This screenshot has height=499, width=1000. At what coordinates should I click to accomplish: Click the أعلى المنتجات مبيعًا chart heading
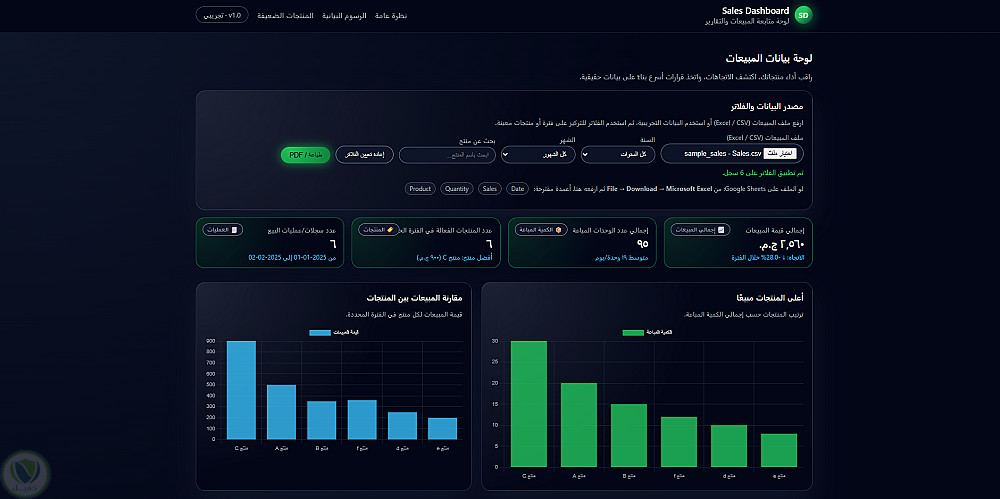(769, 298)
